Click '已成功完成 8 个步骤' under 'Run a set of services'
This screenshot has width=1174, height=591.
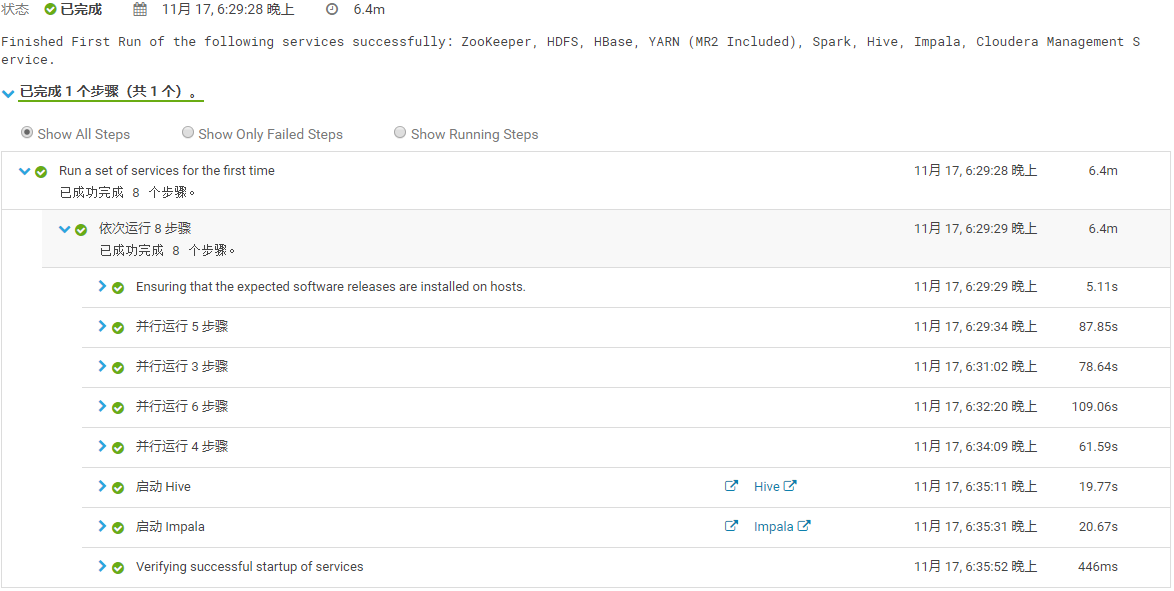tap(128, 193)
